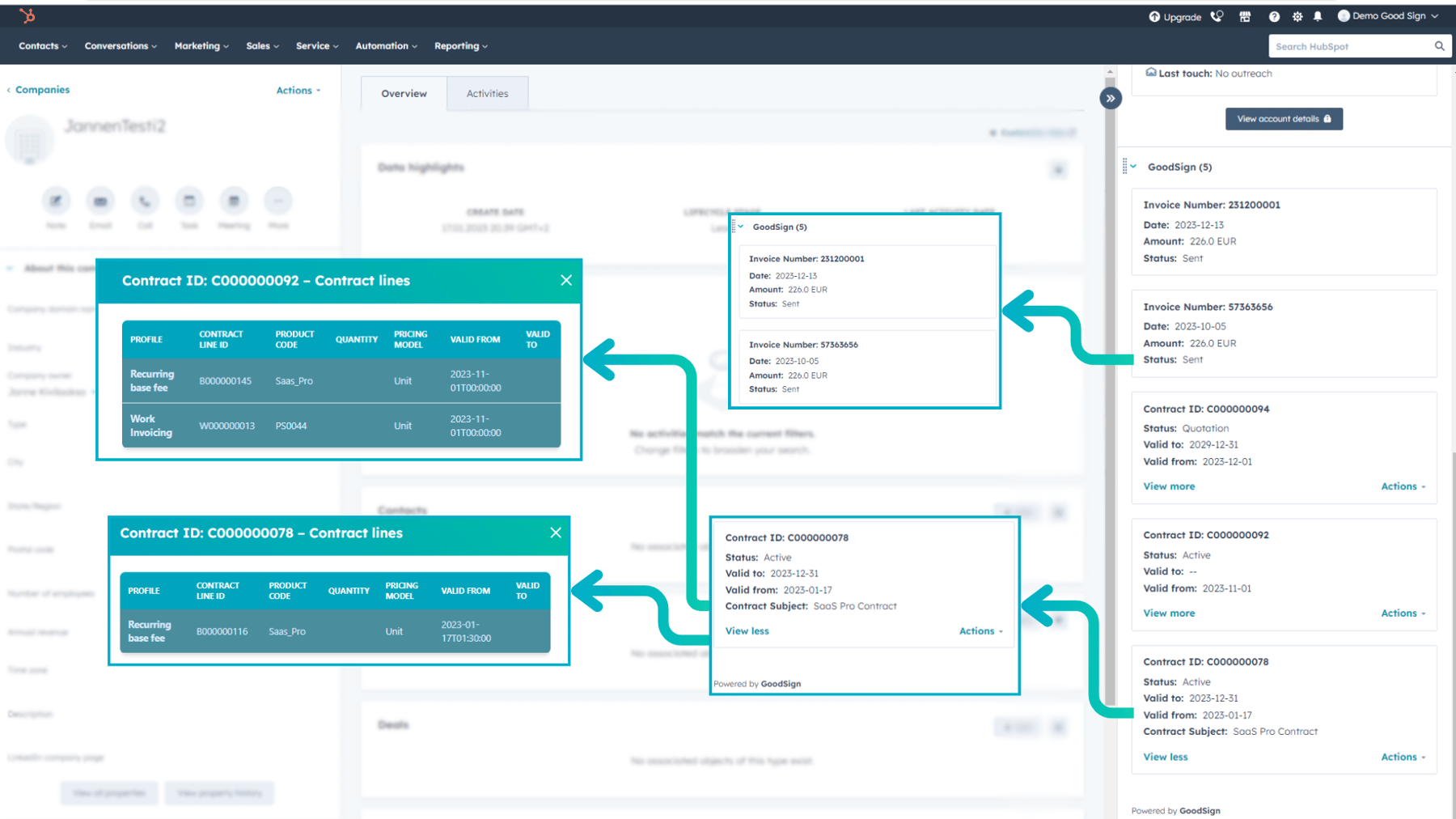This screenshot has width=1456, height=819.
Task: Open the Sales menu
Action: (262, 46)
